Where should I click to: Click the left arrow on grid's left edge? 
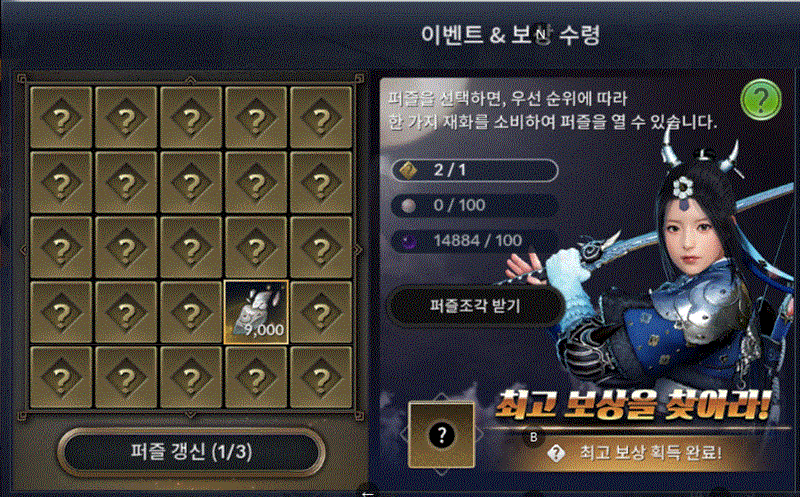coord(24,250)
